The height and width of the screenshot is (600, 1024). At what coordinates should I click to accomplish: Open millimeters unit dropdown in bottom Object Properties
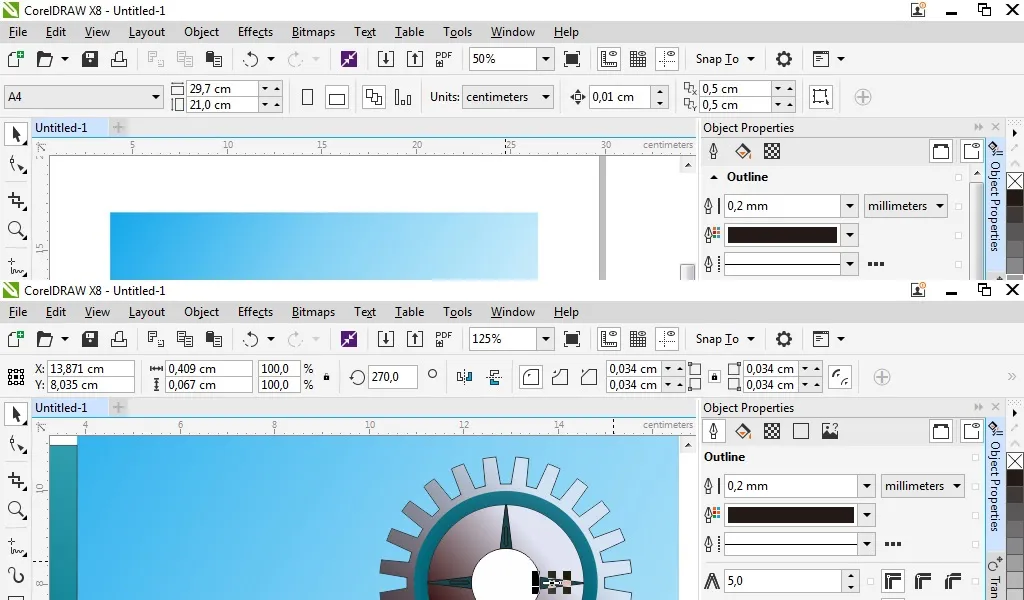tap(957, 486)
